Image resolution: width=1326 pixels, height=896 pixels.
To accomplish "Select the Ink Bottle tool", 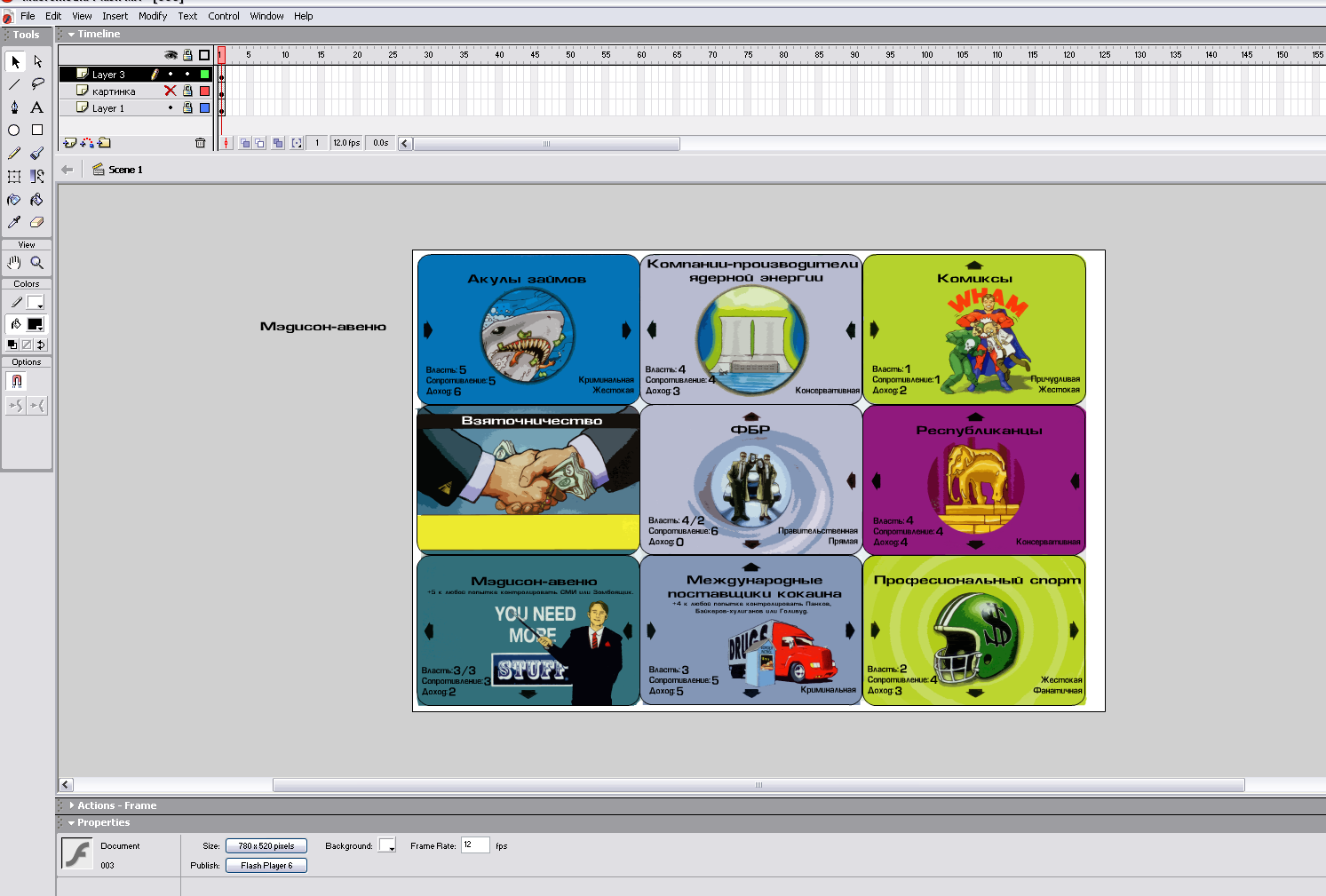I will tap(15, 200).
